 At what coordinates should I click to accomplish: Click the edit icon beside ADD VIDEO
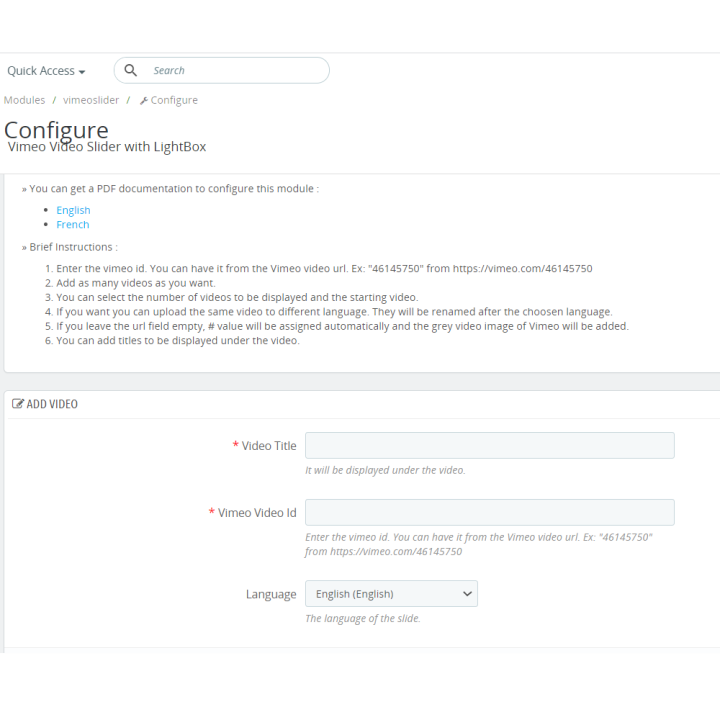point(17,404)
